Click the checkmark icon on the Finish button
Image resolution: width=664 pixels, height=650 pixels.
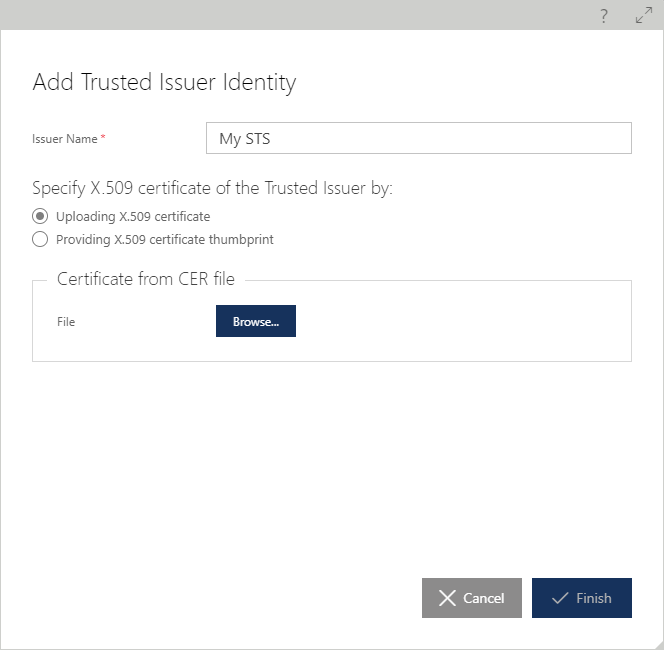(560, 598)
